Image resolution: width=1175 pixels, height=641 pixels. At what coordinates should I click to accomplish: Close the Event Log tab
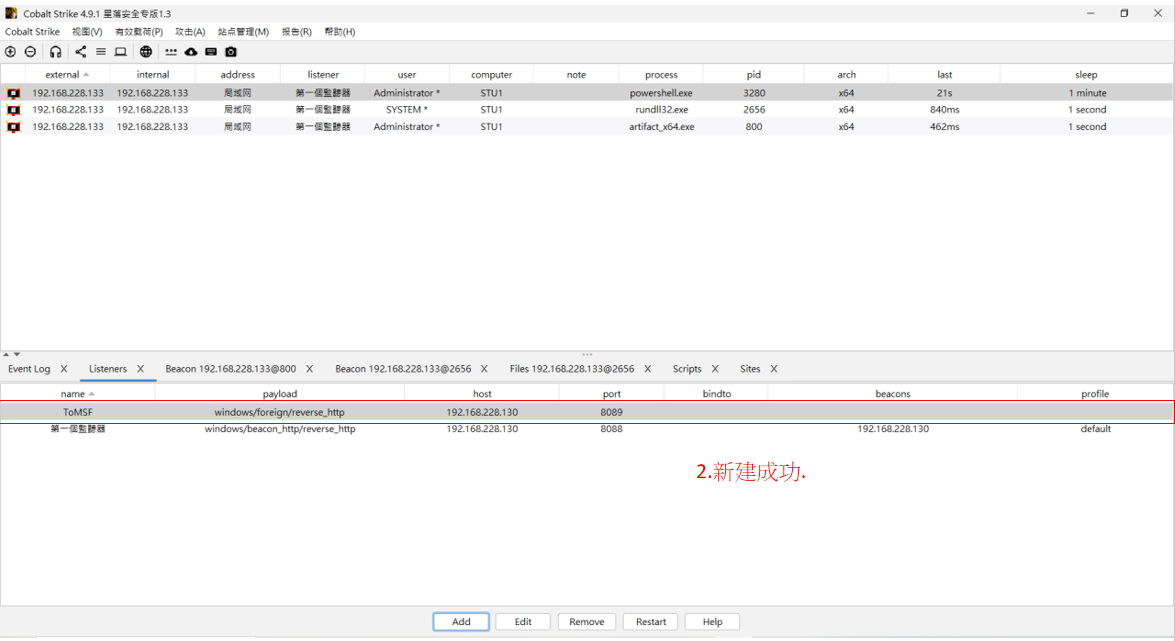coord(64,369)
